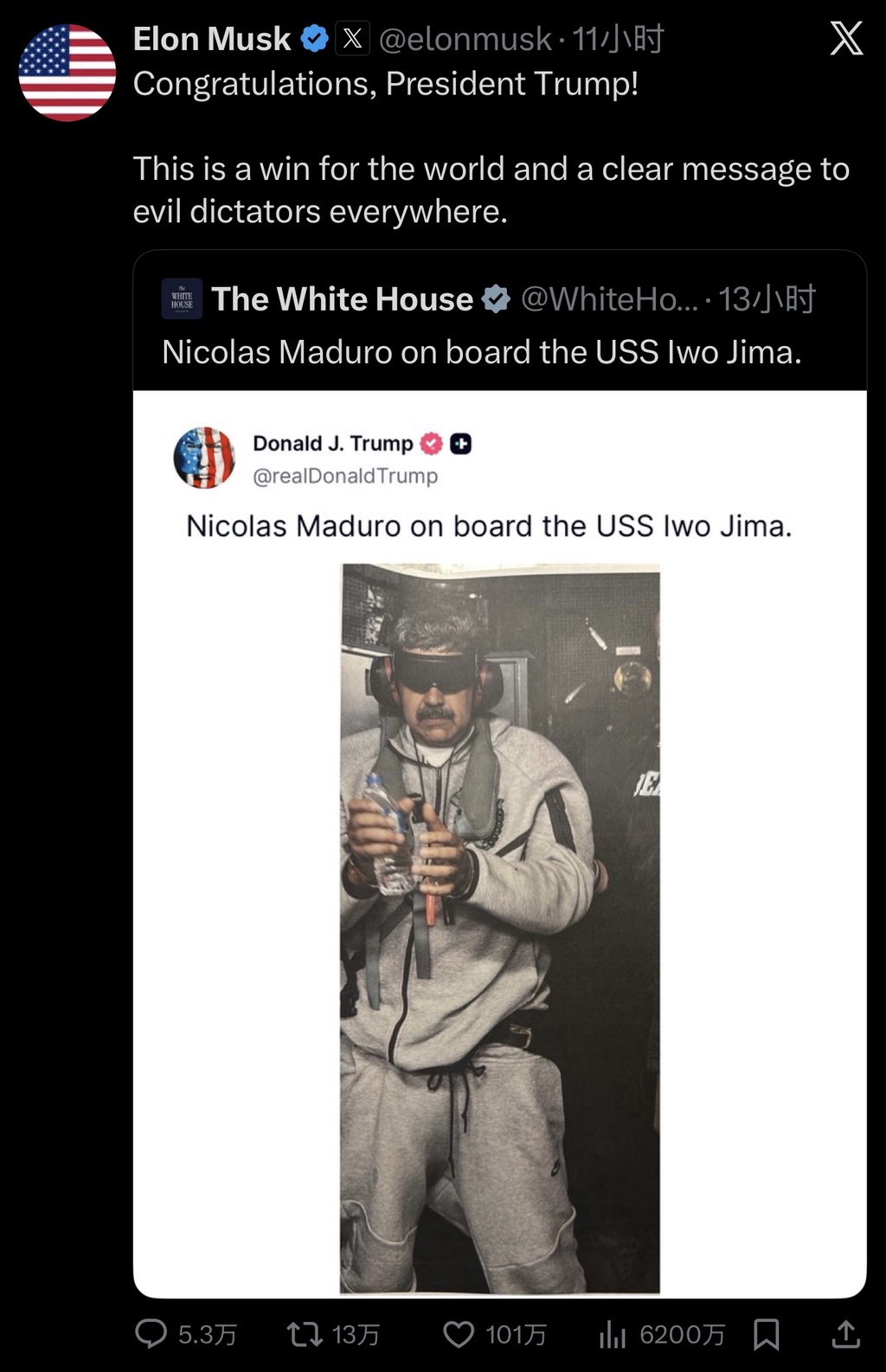Open the view count analytics icon
The width and height of the screenshot is (886, 1372).
coord(613,1333)
